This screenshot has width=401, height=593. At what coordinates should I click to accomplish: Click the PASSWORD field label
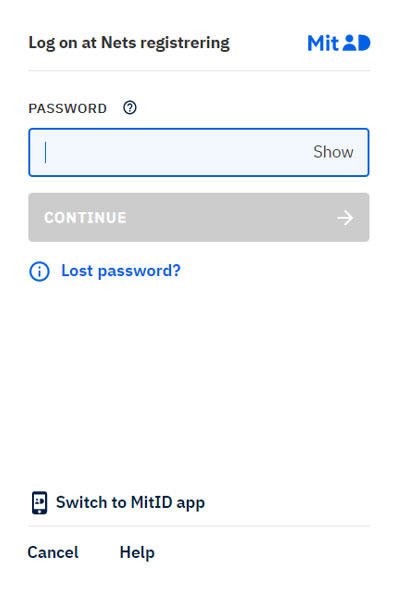pyautogui.click(x=67, y=109)
